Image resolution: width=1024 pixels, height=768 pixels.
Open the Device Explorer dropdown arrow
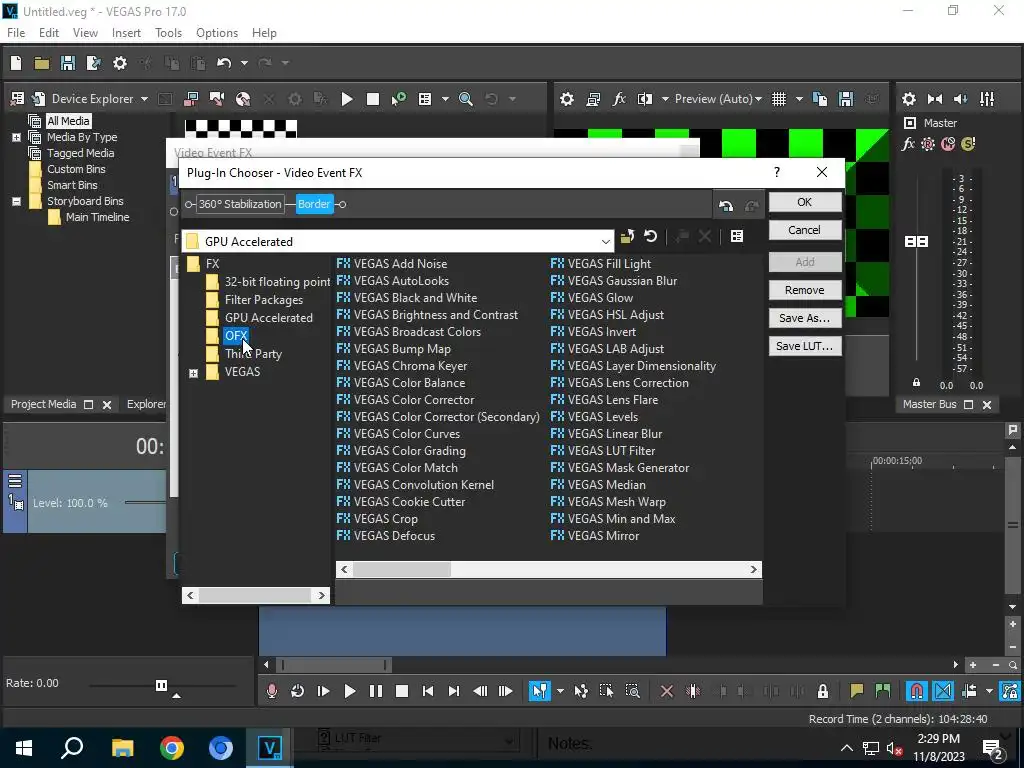(144, 99)
